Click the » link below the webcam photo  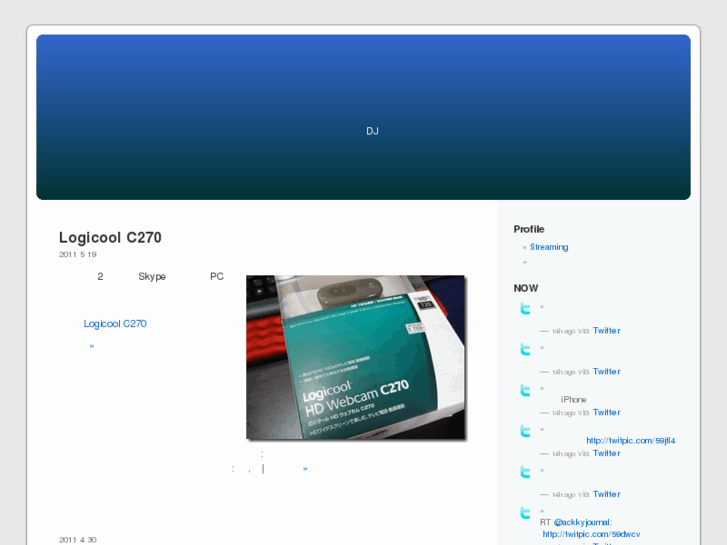pyautogui.click(x=305, y=469)
